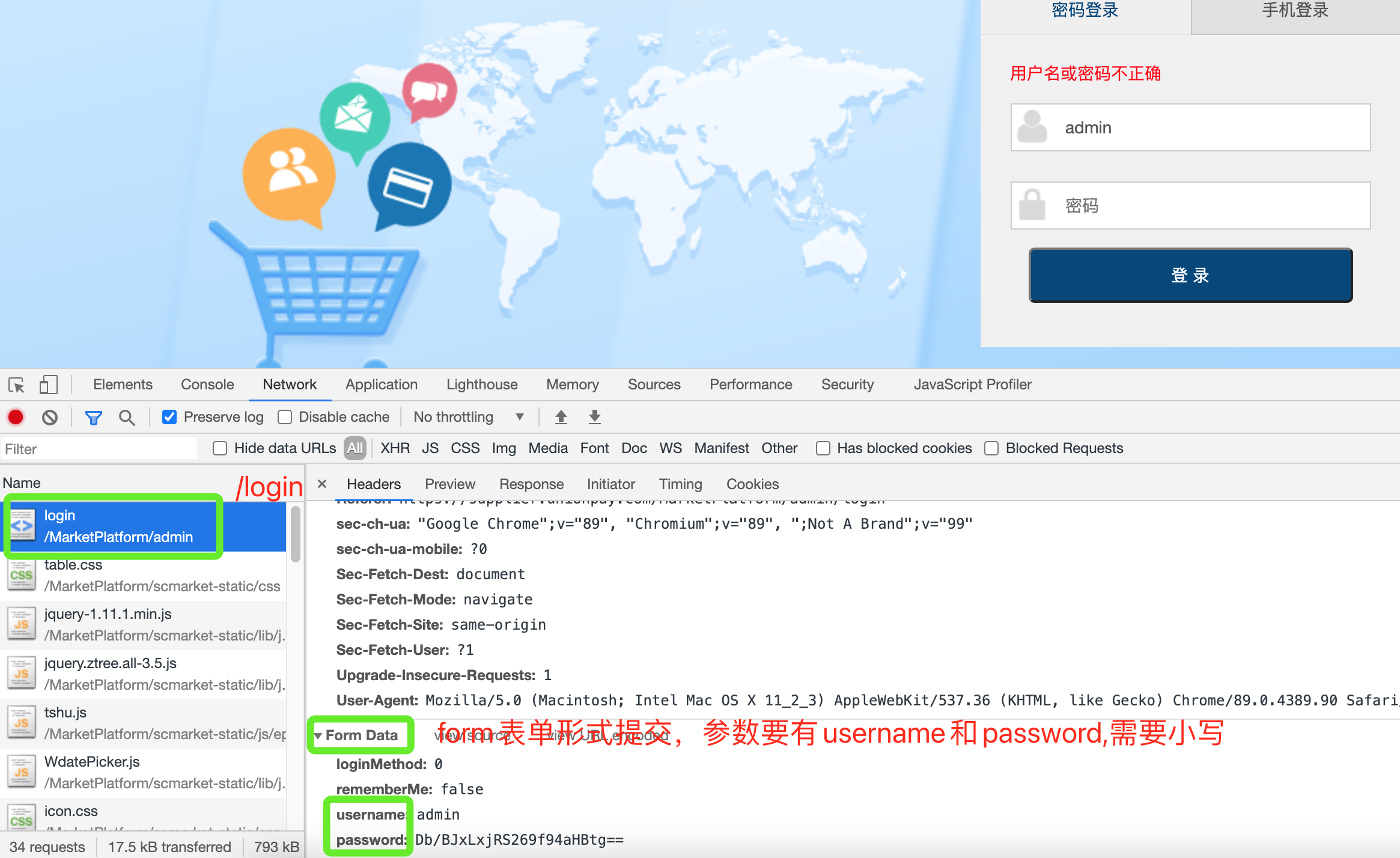Export HAR file with download arrow
Viewport: 1400px width, 858px height.
point(594,417)
